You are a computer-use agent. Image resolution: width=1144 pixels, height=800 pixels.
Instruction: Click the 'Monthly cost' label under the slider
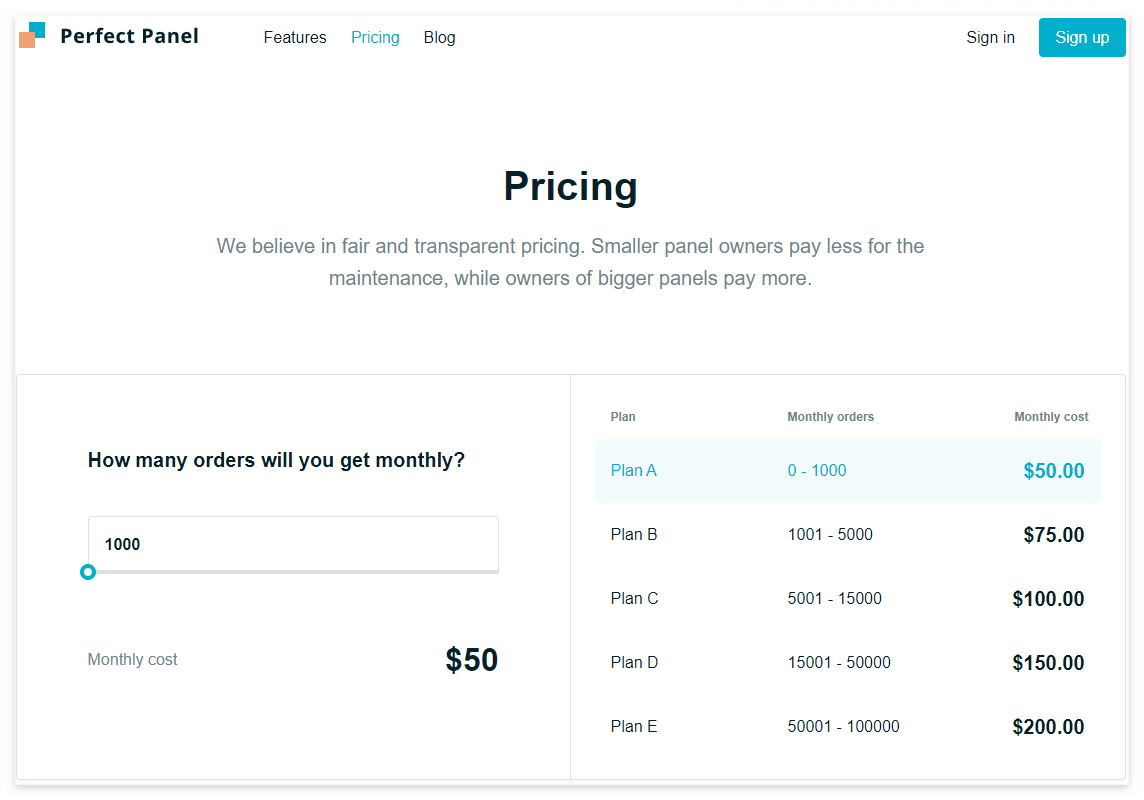pyautogui.click(x=132, y=660)
